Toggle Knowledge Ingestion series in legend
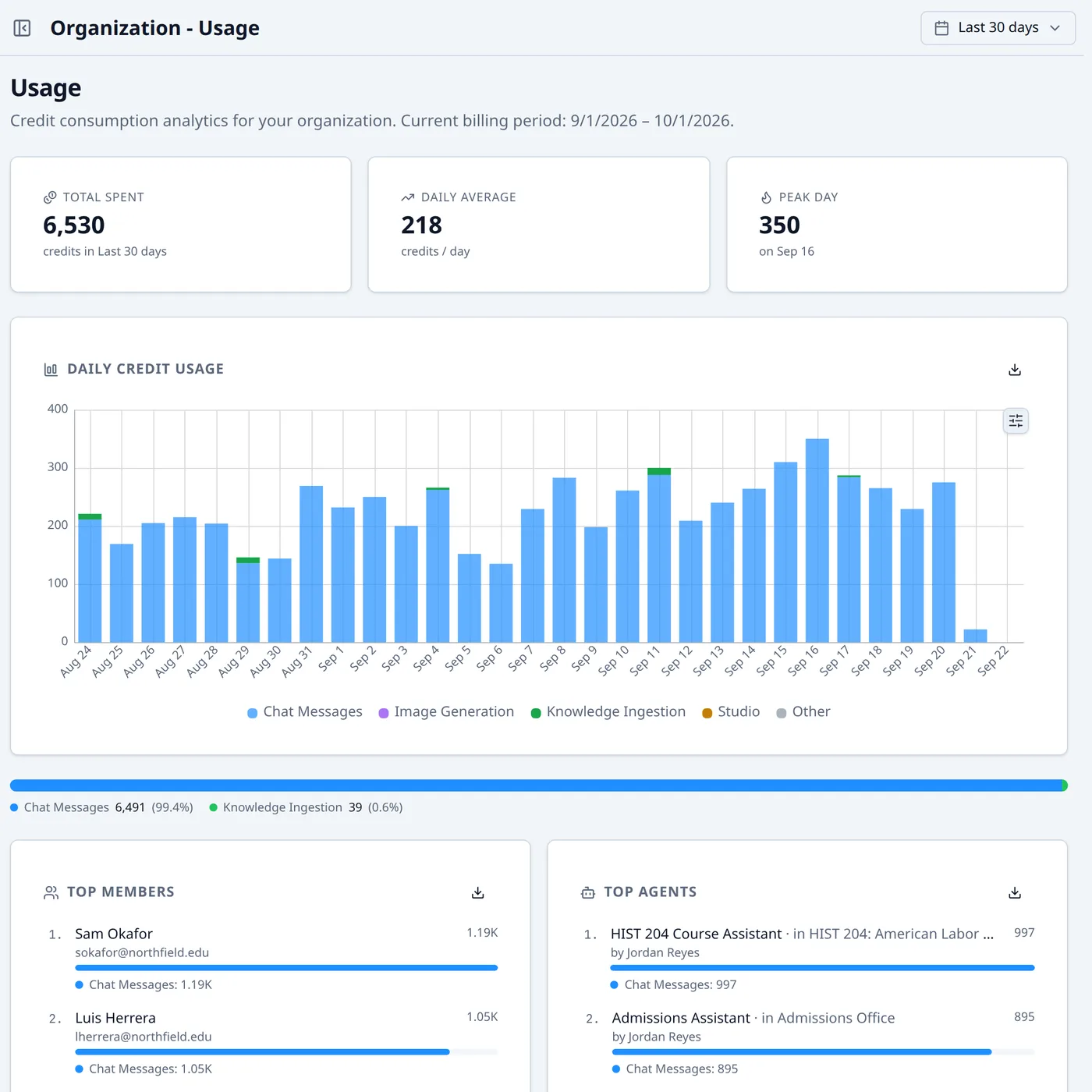The height and width of the screenshot is (1092, 1092). point(608,712)
